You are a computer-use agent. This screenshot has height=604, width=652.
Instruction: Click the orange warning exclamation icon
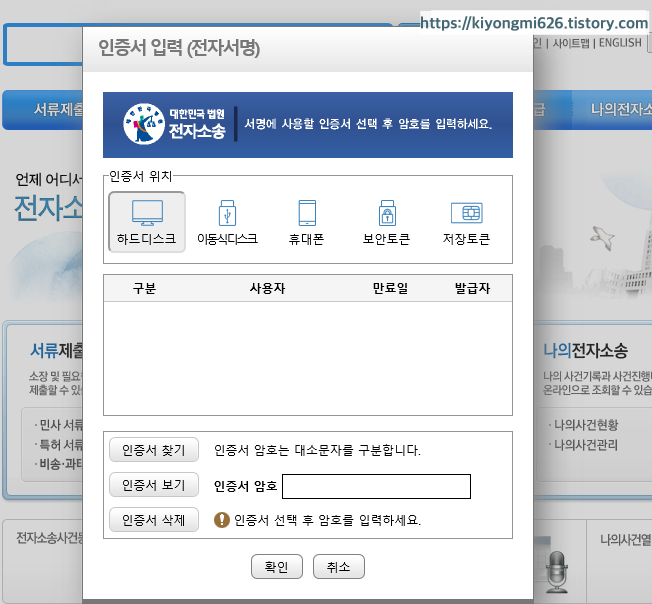click(x=222, y=520)
